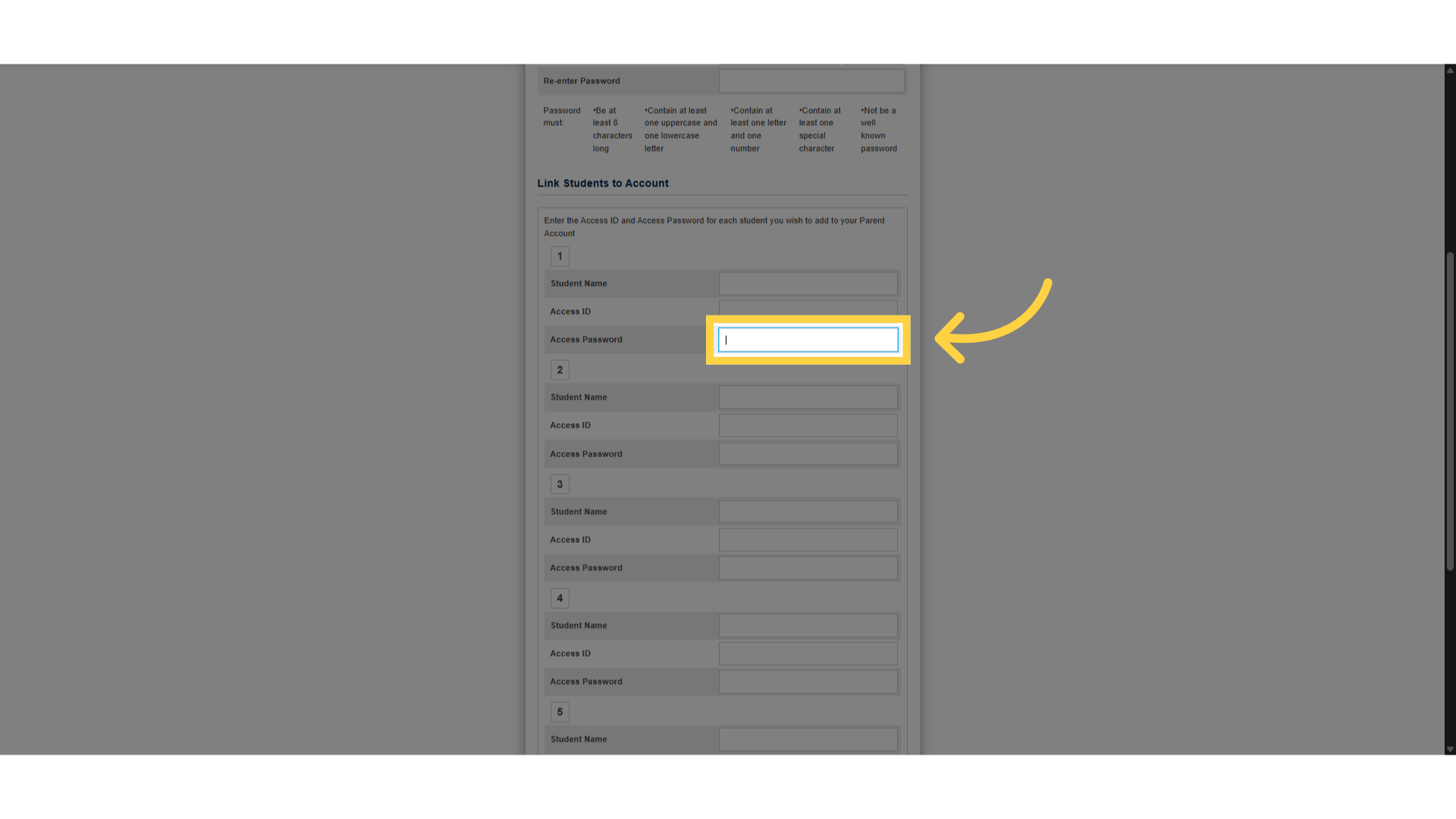Screen dimensions: 1456x819
Task: Click the student number 4 badge
Action: click(x=560, y=598)
